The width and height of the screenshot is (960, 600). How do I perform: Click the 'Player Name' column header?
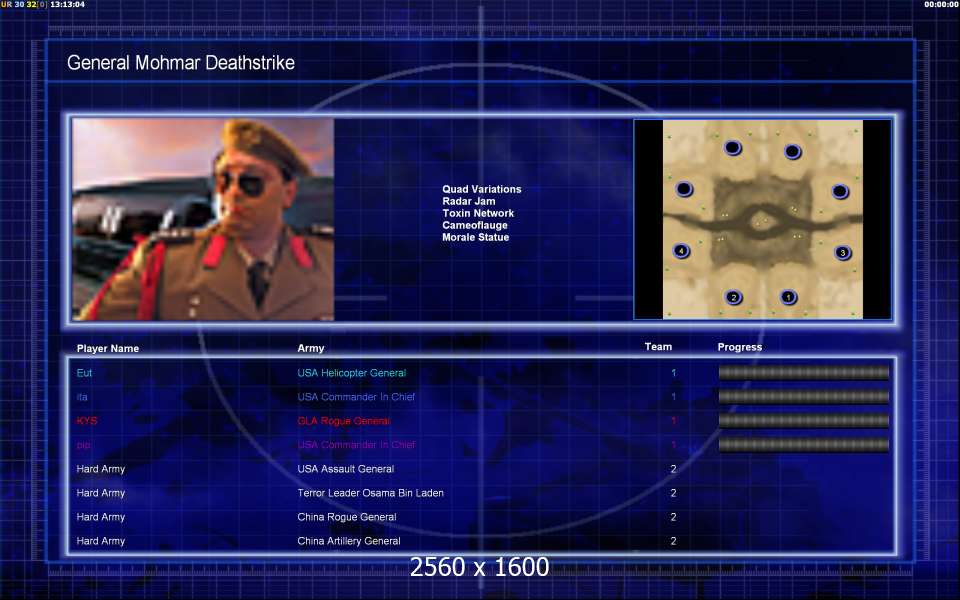pyautogui.click(x=108, y=348)
